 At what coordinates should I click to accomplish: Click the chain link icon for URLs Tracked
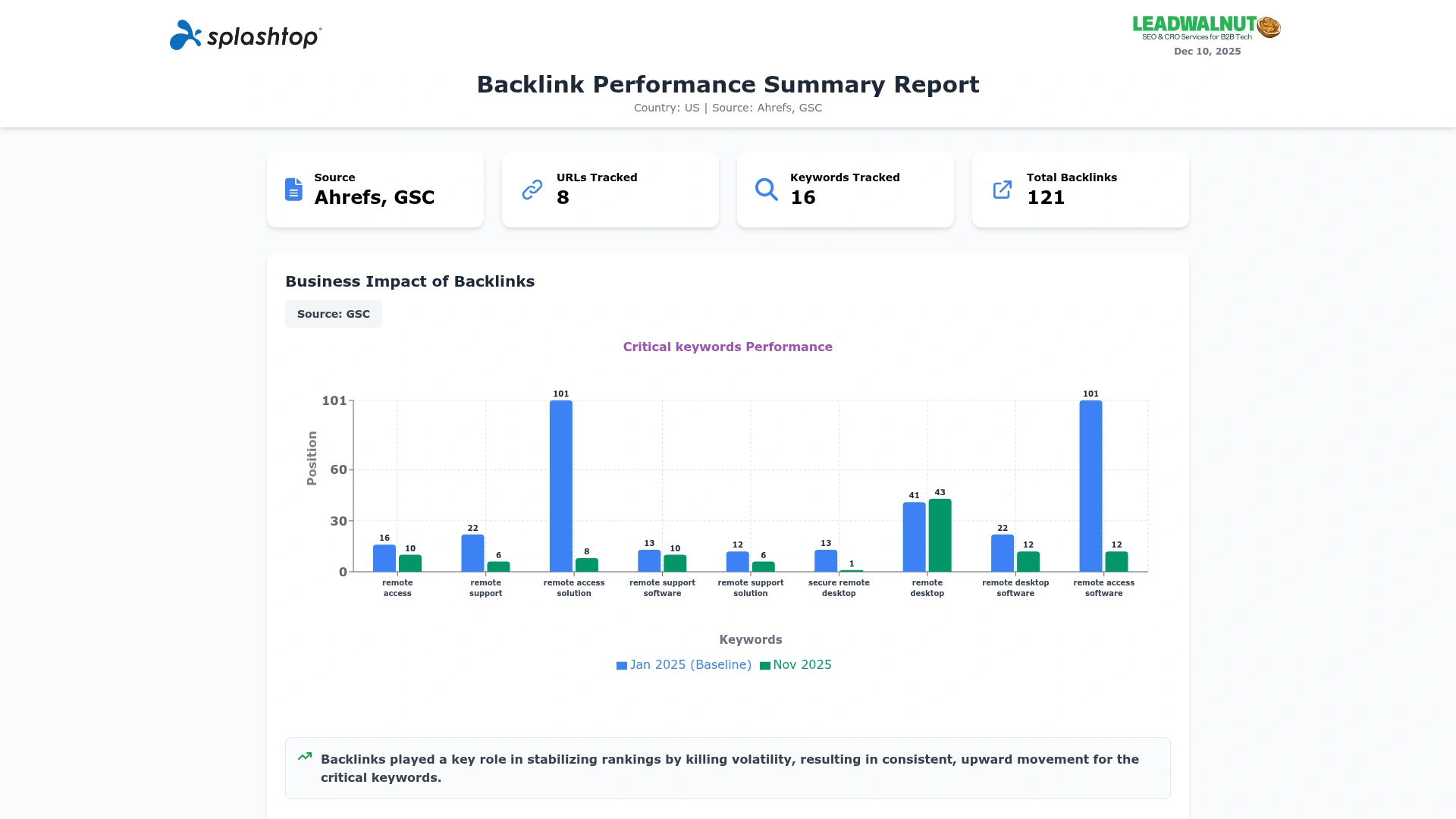click(x=532, y=190)
